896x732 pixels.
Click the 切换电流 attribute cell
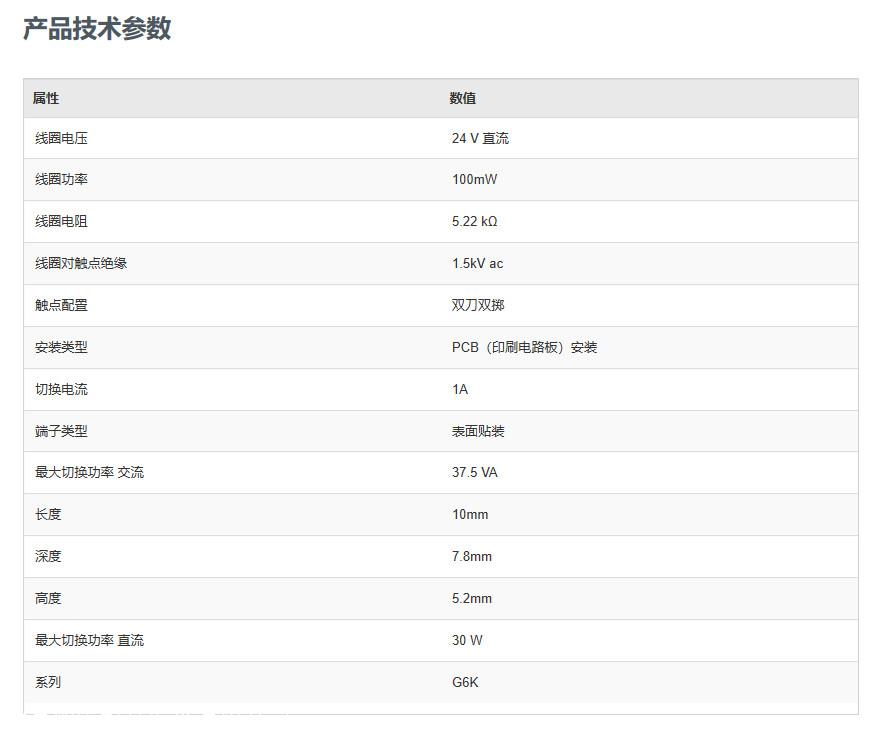[x=61, y=390]
